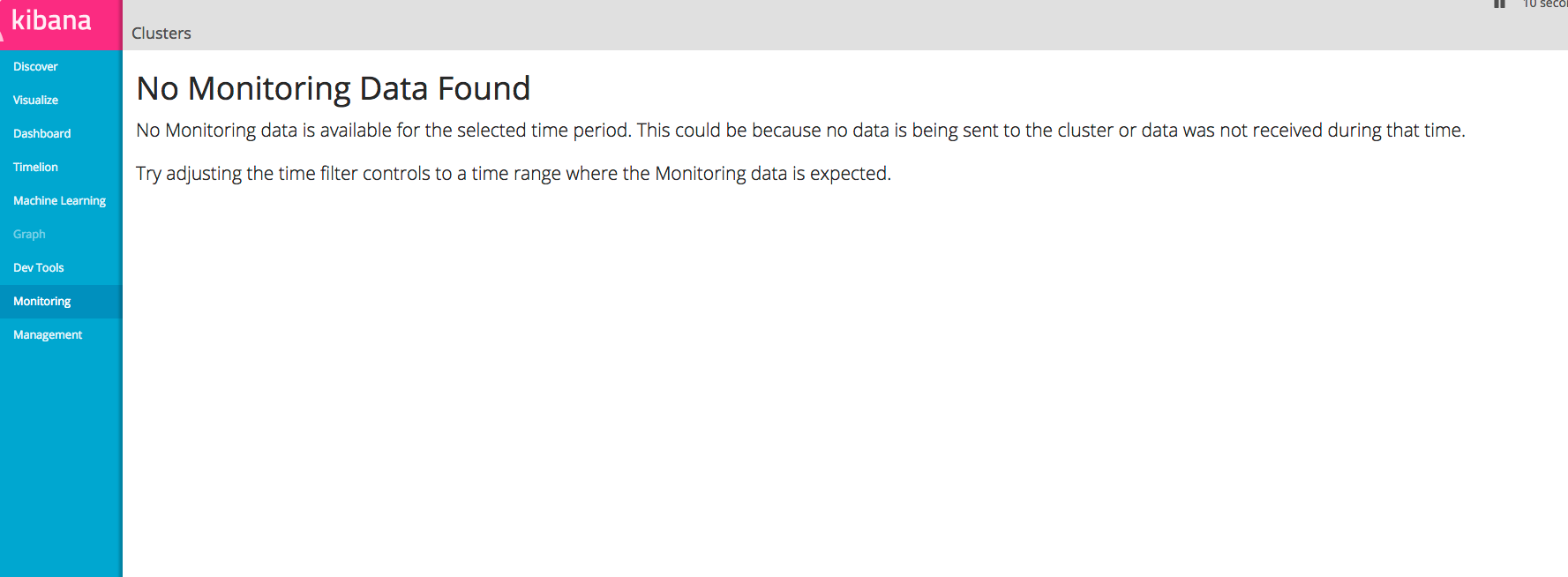
Task: Click the "No Monitoring data is available" sentence
Action: coord(800,131)
